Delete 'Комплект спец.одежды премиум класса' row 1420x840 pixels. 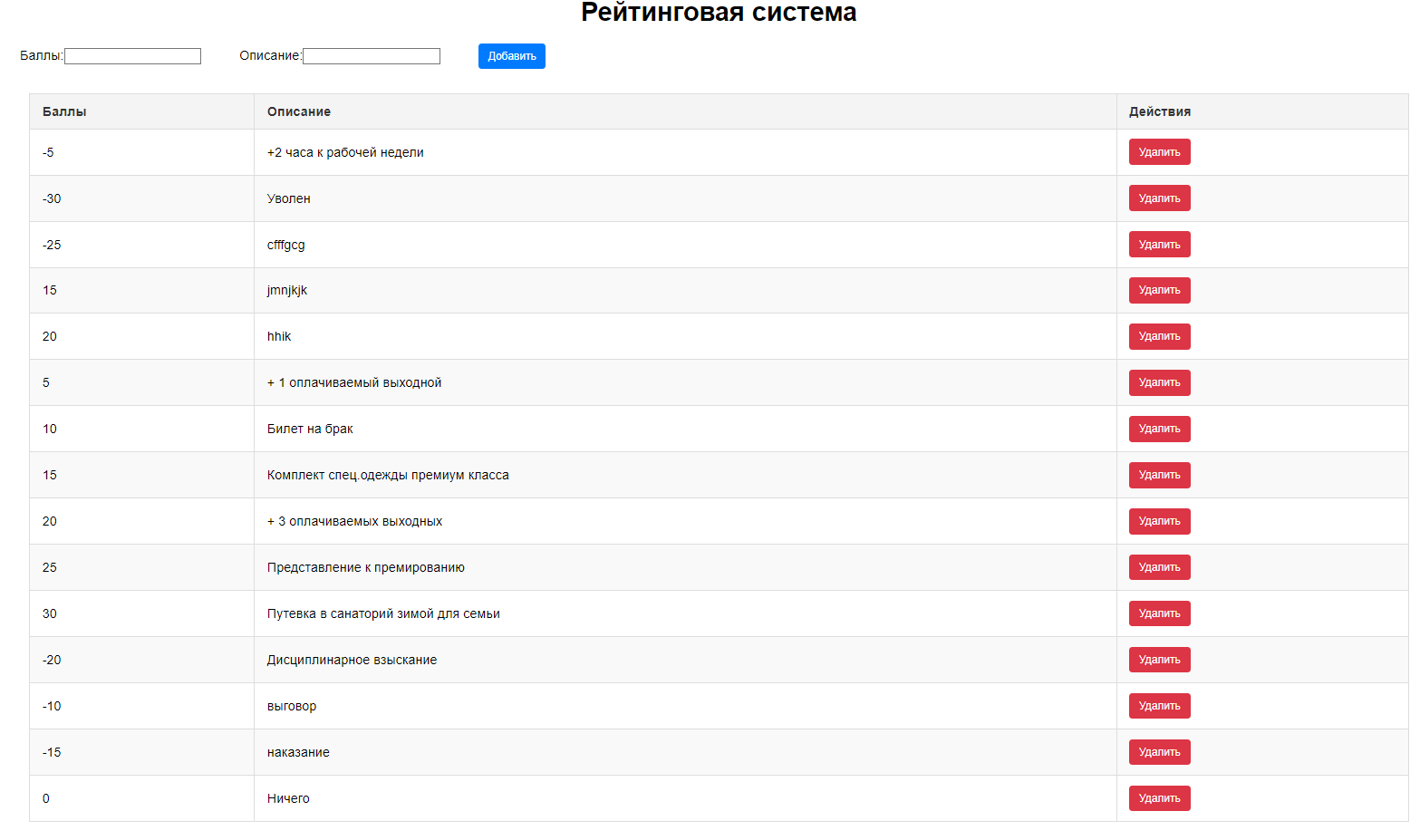coord(1159,475)
